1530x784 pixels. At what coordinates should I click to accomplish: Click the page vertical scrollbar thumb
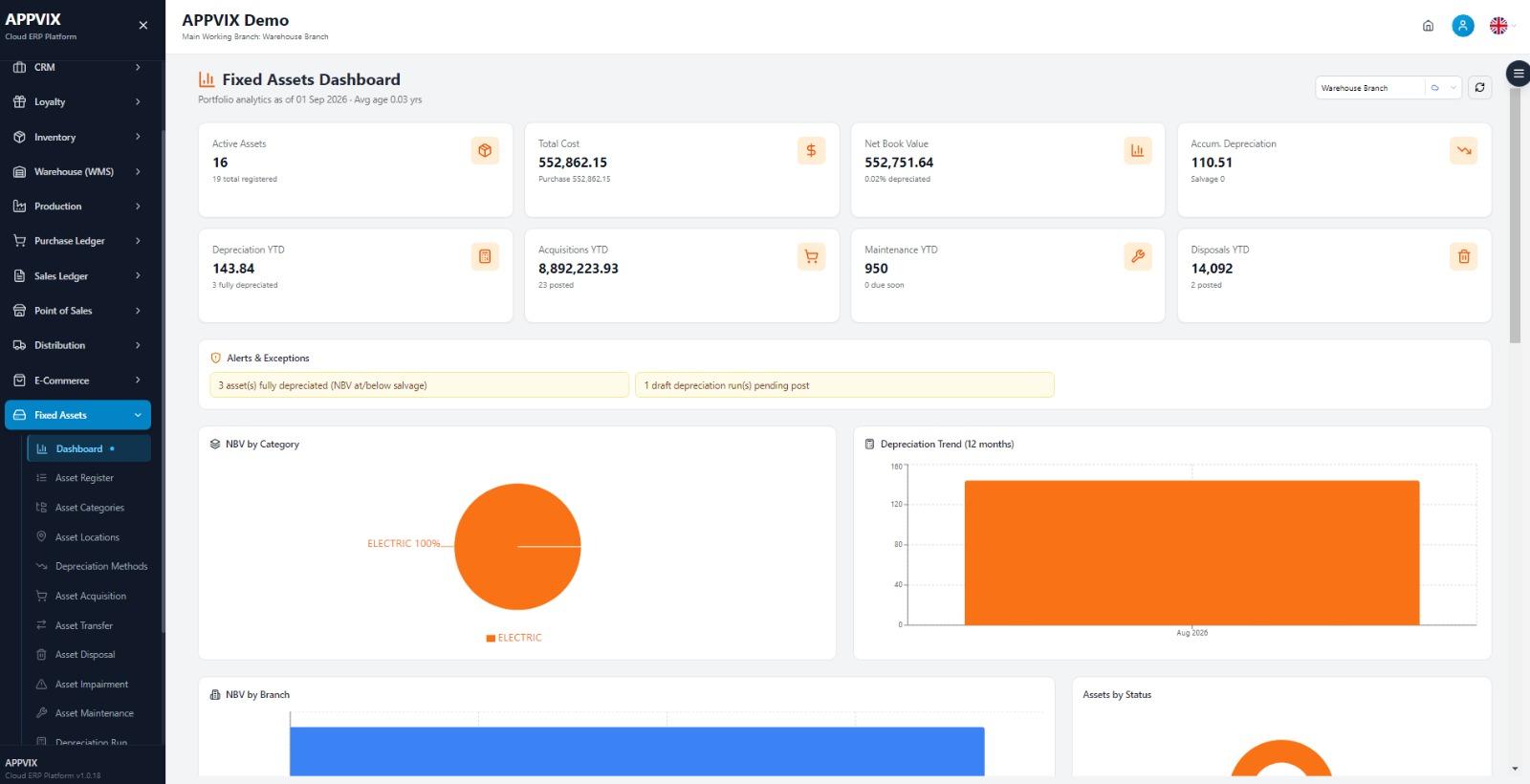point(1515,215)
